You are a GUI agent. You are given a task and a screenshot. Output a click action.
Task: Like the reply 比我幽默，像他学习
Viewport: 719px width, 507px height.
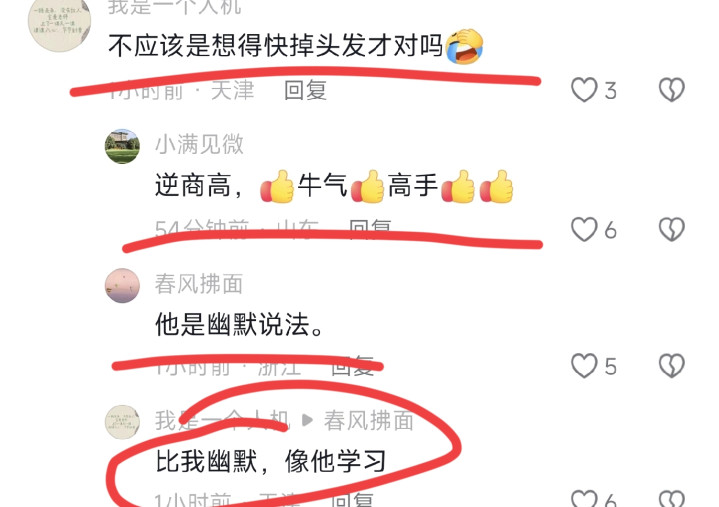pyautogui.click(x=584, y=499)
